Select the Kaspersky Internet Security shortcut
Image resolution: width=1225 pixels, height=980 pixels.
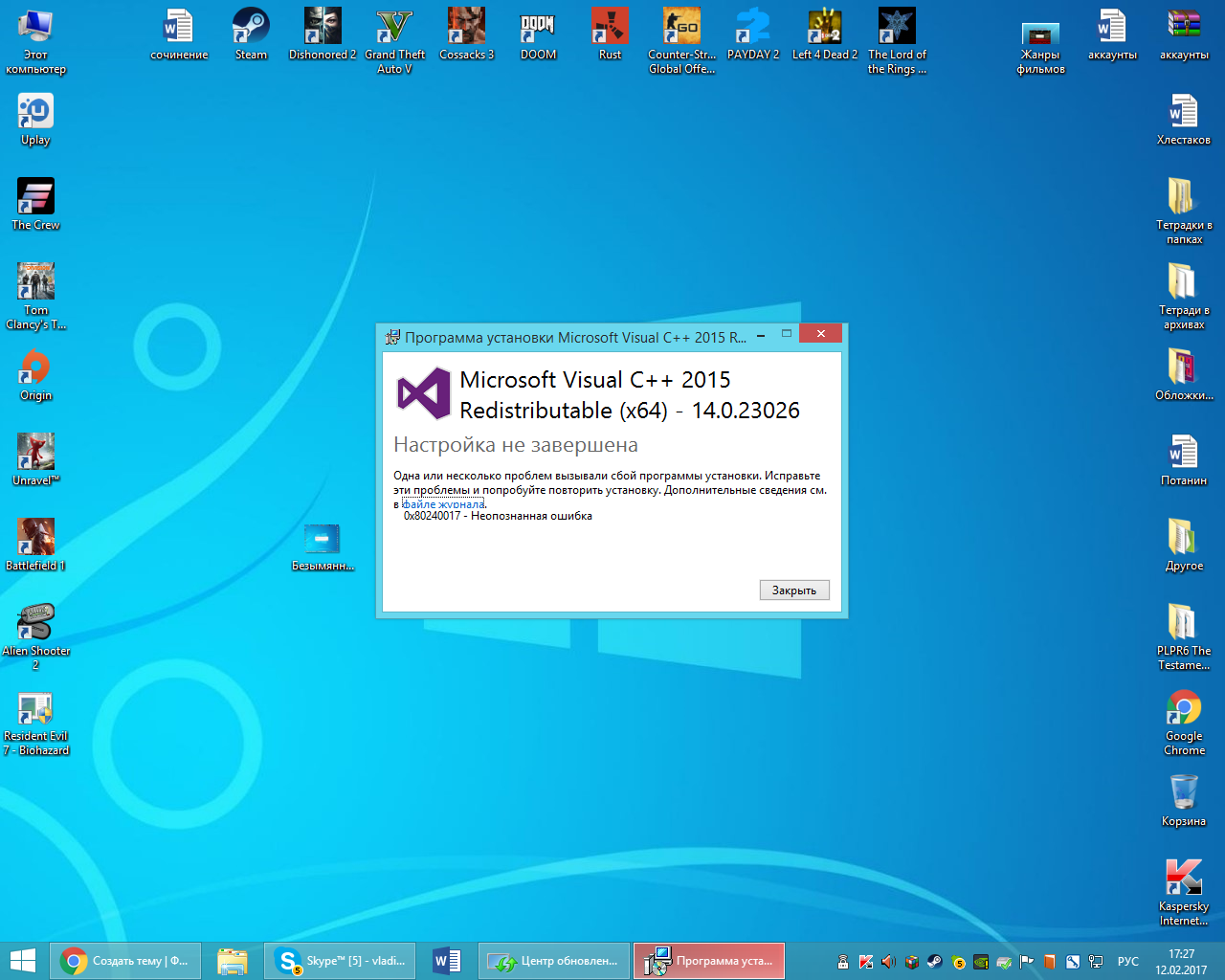[x=1184, y=893]
